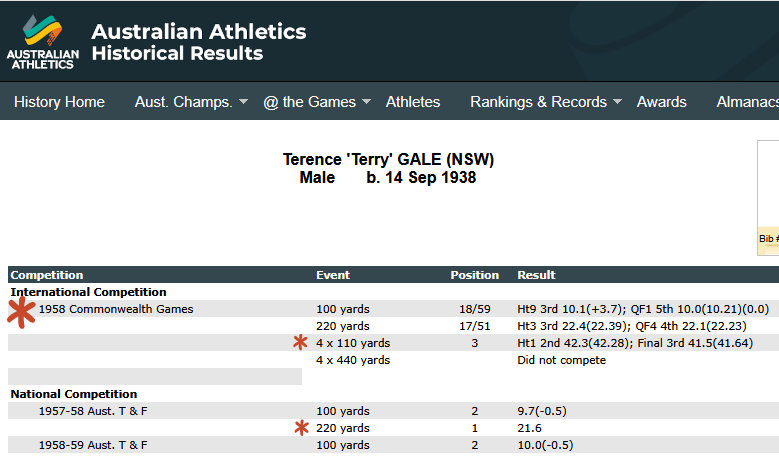
Task: Go to the Awards menu item
Action: tap(662, 102)
